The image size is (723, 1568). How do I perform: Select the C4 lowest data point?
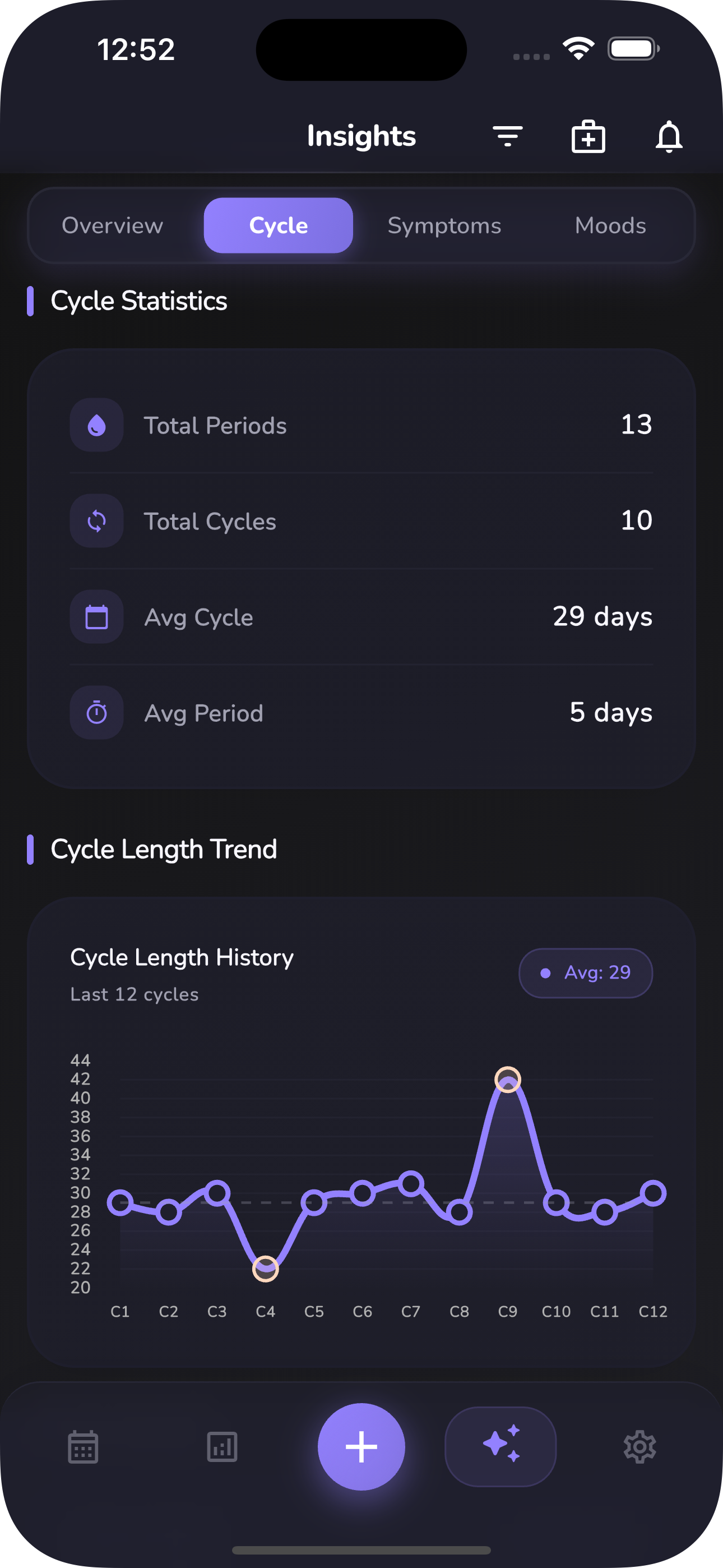coord(265,1269)
